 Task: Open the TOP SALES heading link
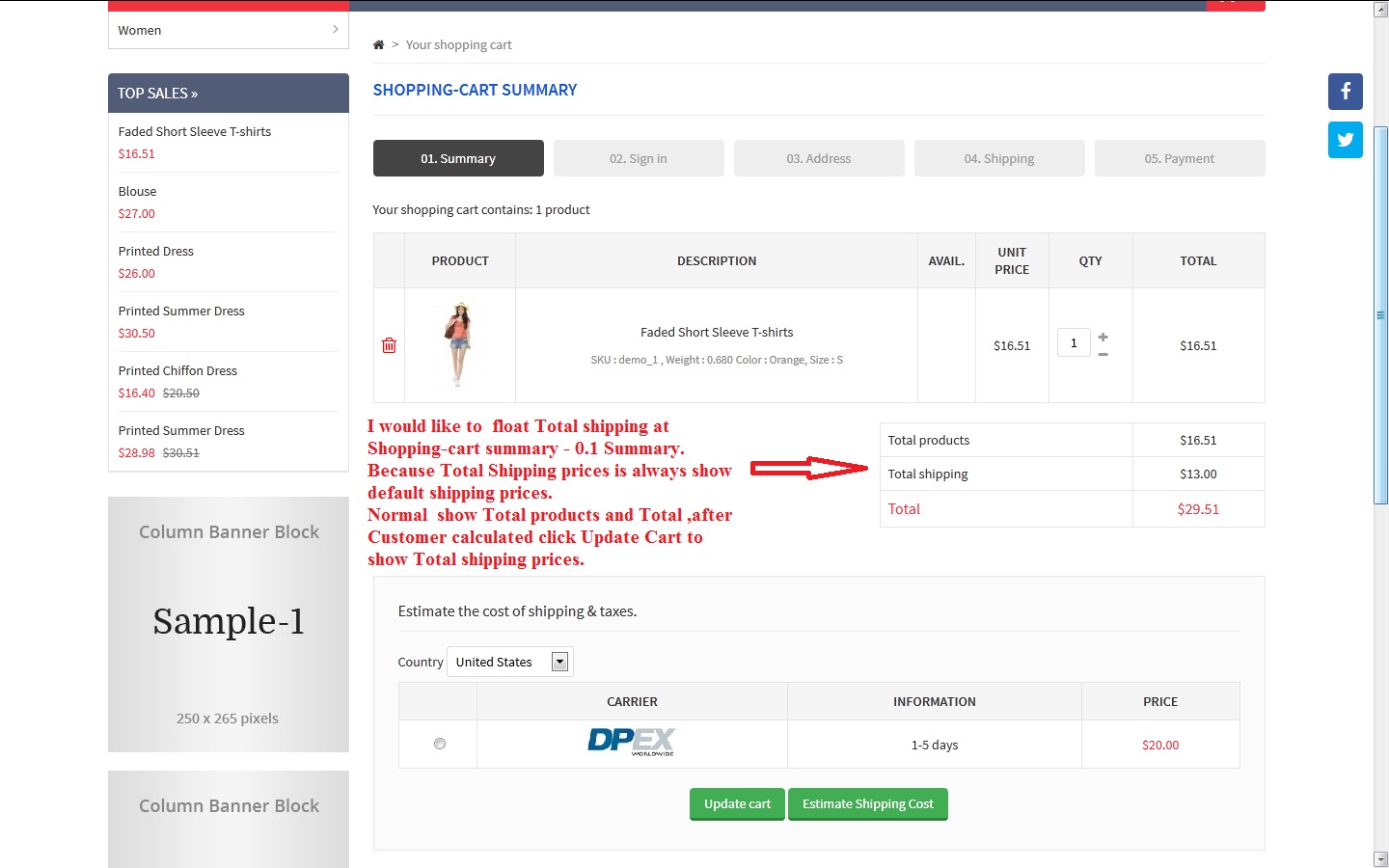[x=157, y=94]
